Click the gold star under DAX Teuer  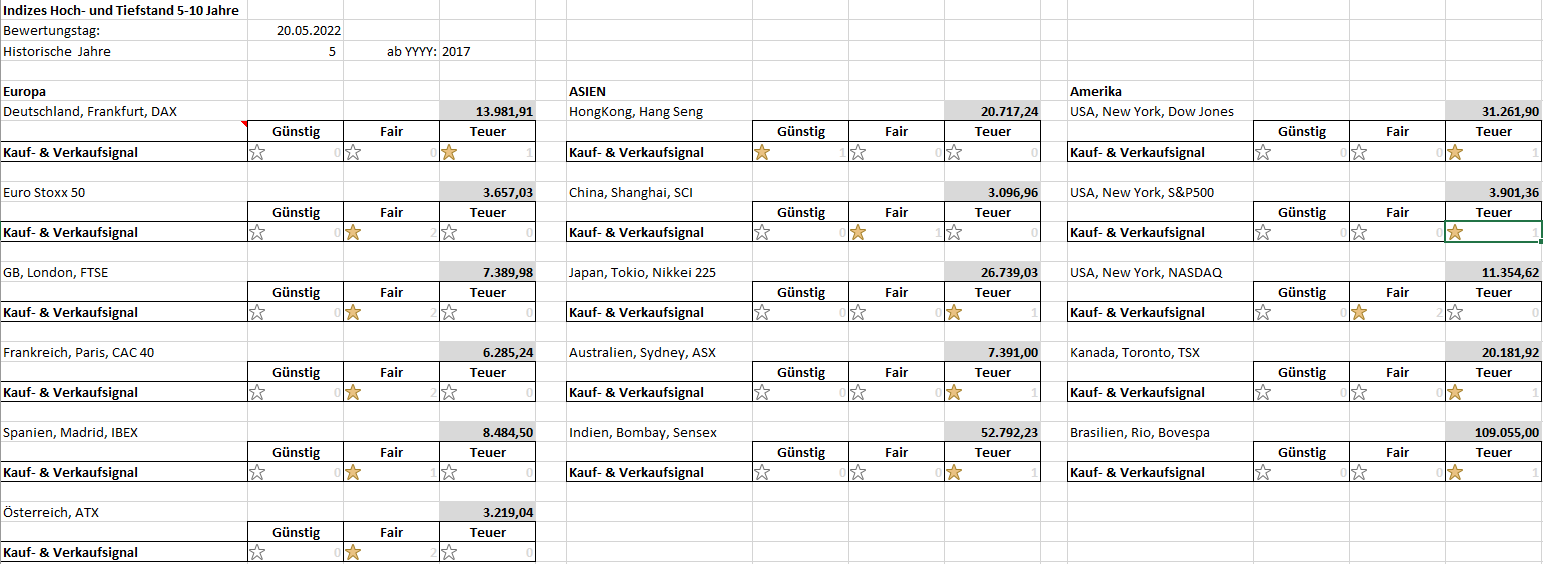[x=449, y=153]
